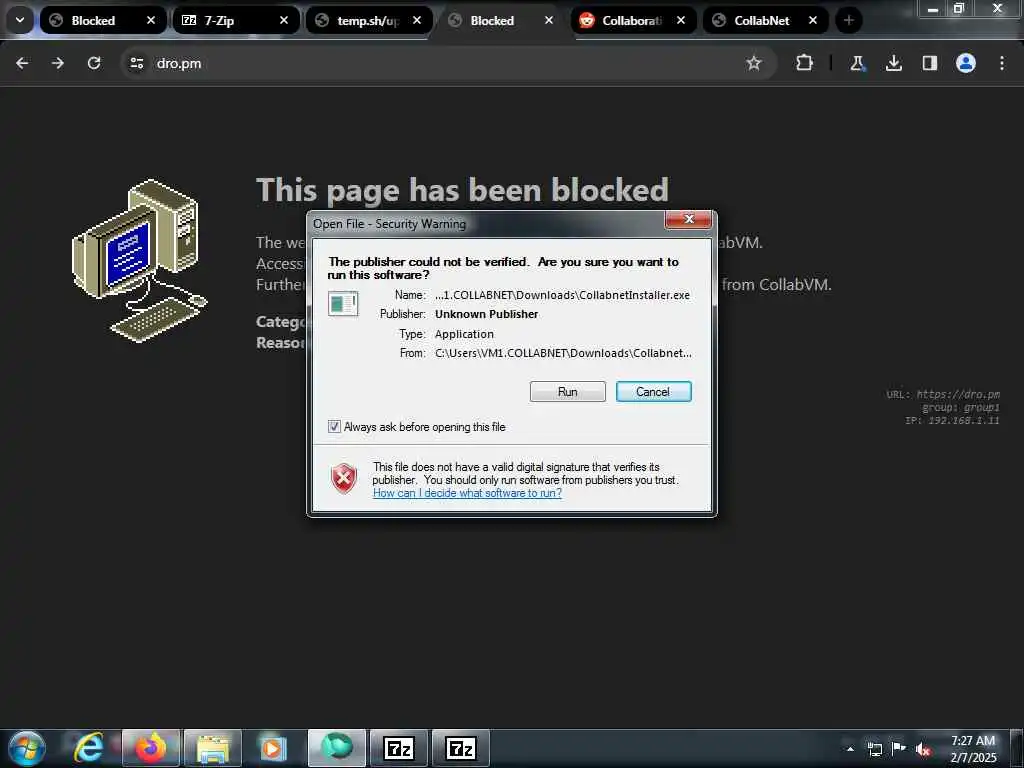Viewport: 1024px width, 768px height.
Task: Launch Internet Explorer from taskbar
Action: coord(88,748)
